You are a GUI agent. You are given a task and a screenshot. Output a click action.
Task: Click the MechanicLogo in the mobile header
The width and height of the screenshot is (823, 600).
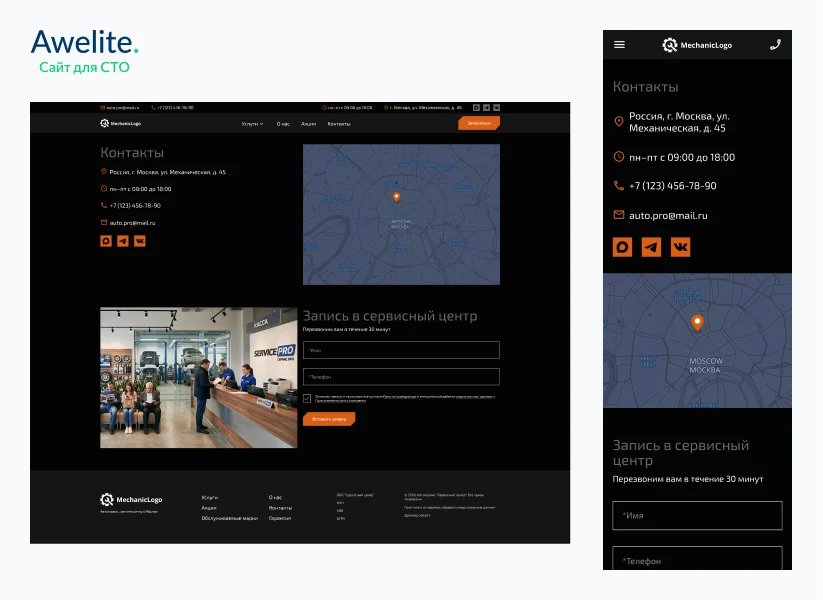tap(697, 45)
